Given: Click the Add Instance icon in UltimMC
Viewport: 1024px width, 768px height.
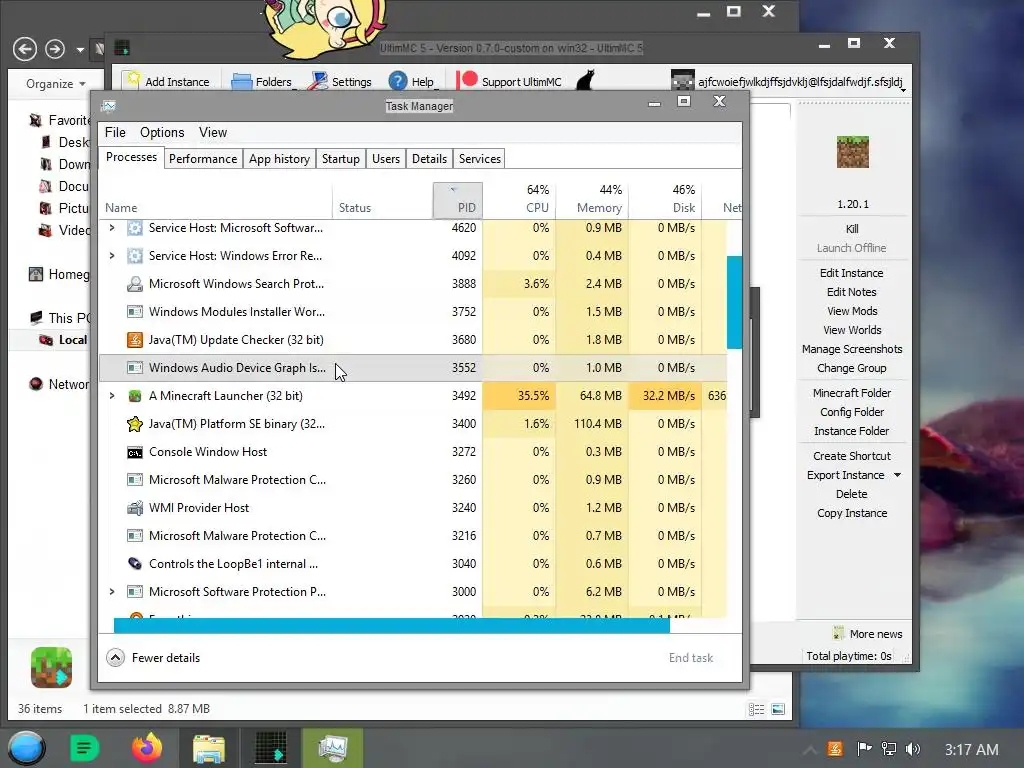Looking at the screenshot, I should 133,80.
